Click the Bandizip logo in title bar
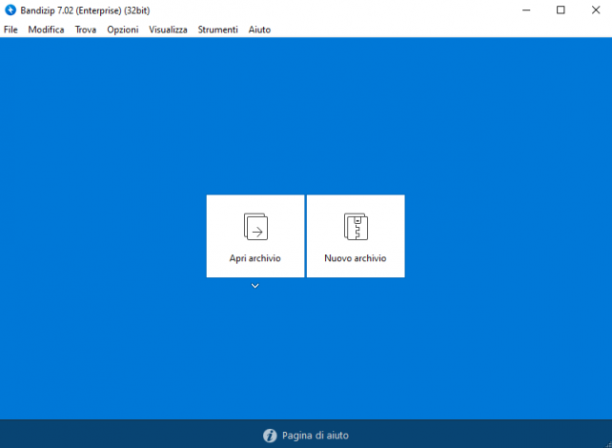 11,10
